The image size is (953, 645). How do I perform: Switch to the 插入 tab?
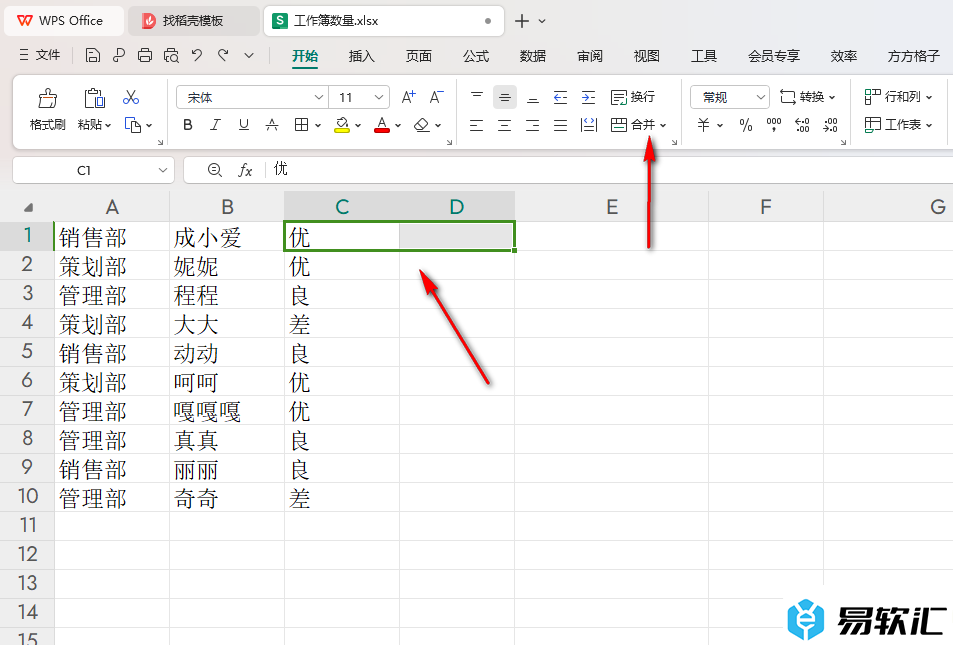(362, 56)
